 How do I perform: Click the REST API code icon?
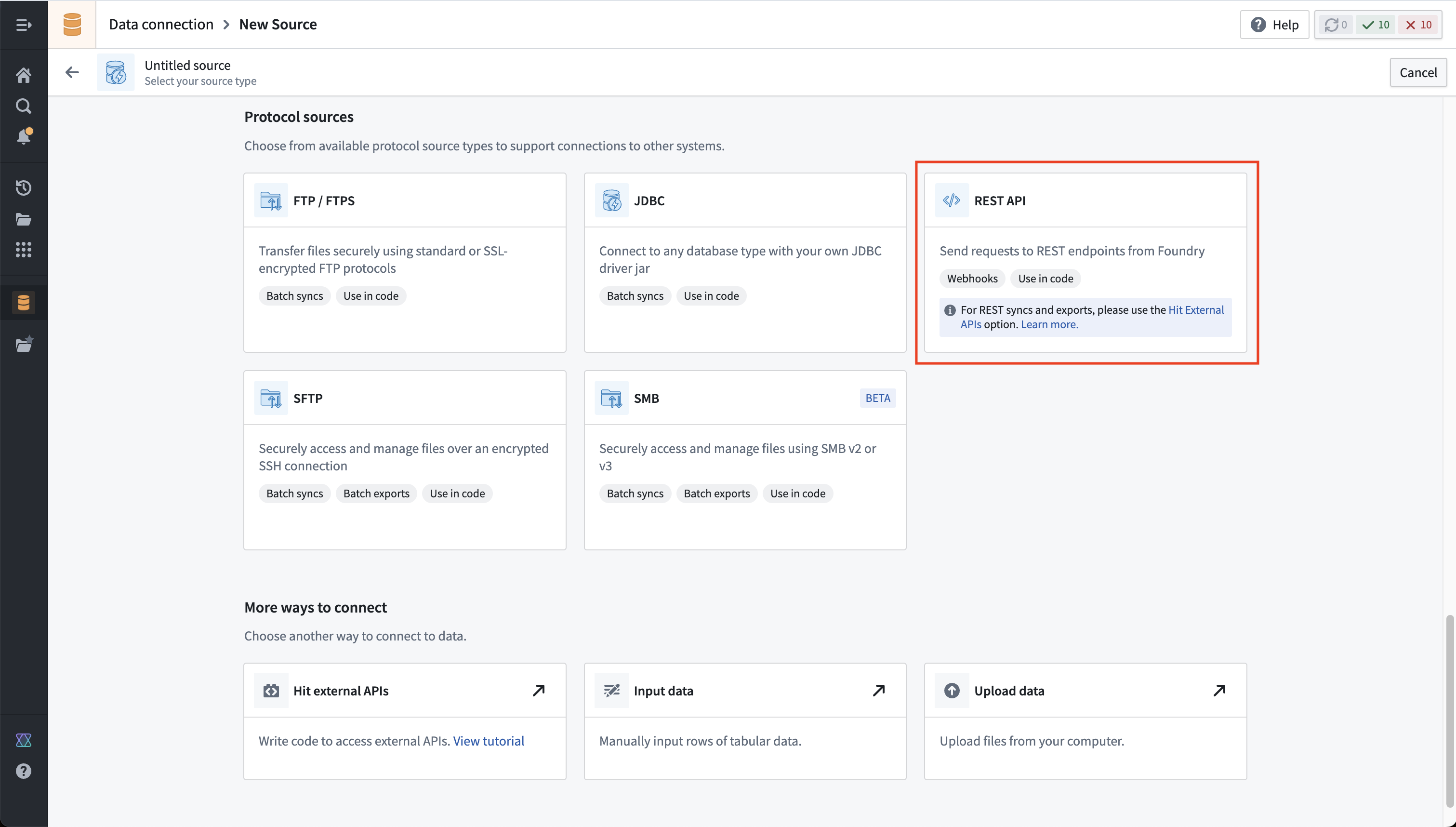pos(952,200)
